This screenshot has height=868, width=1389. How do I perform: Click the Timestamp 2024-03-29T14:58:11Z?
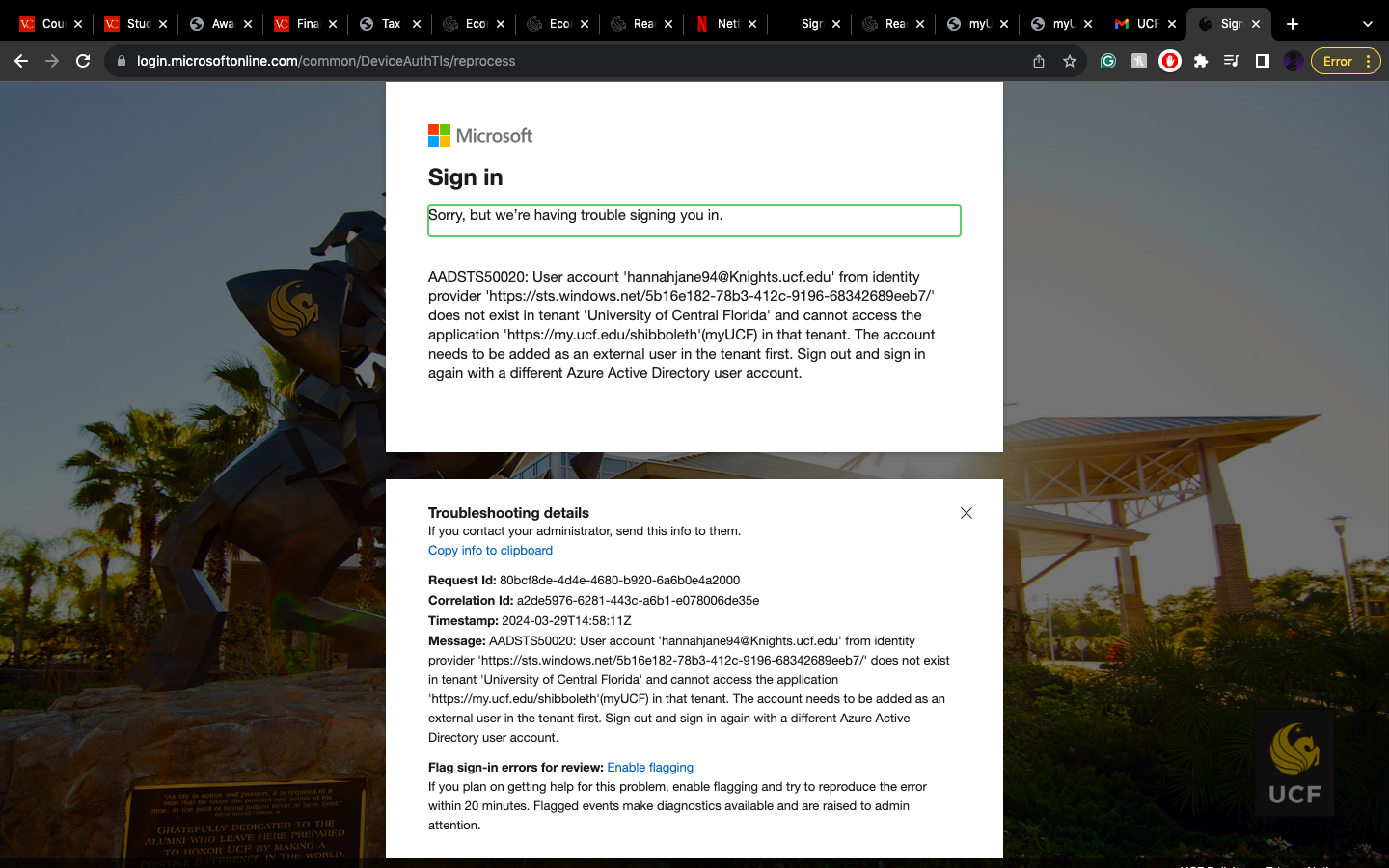point(566,621)
